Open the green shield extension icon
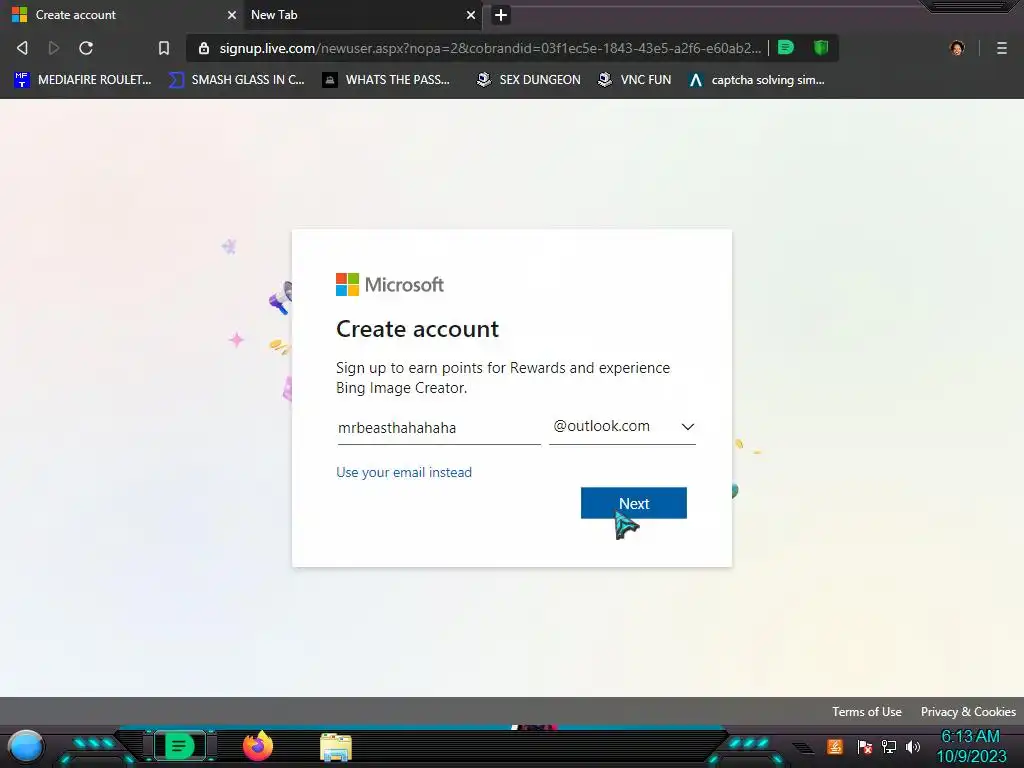The height and width of the screenshot is (768, 1024). (821, 47)
